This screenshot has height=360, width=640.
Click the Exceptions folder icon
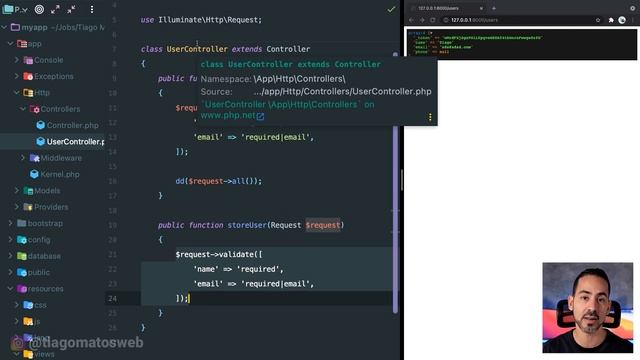click(28, 76)
